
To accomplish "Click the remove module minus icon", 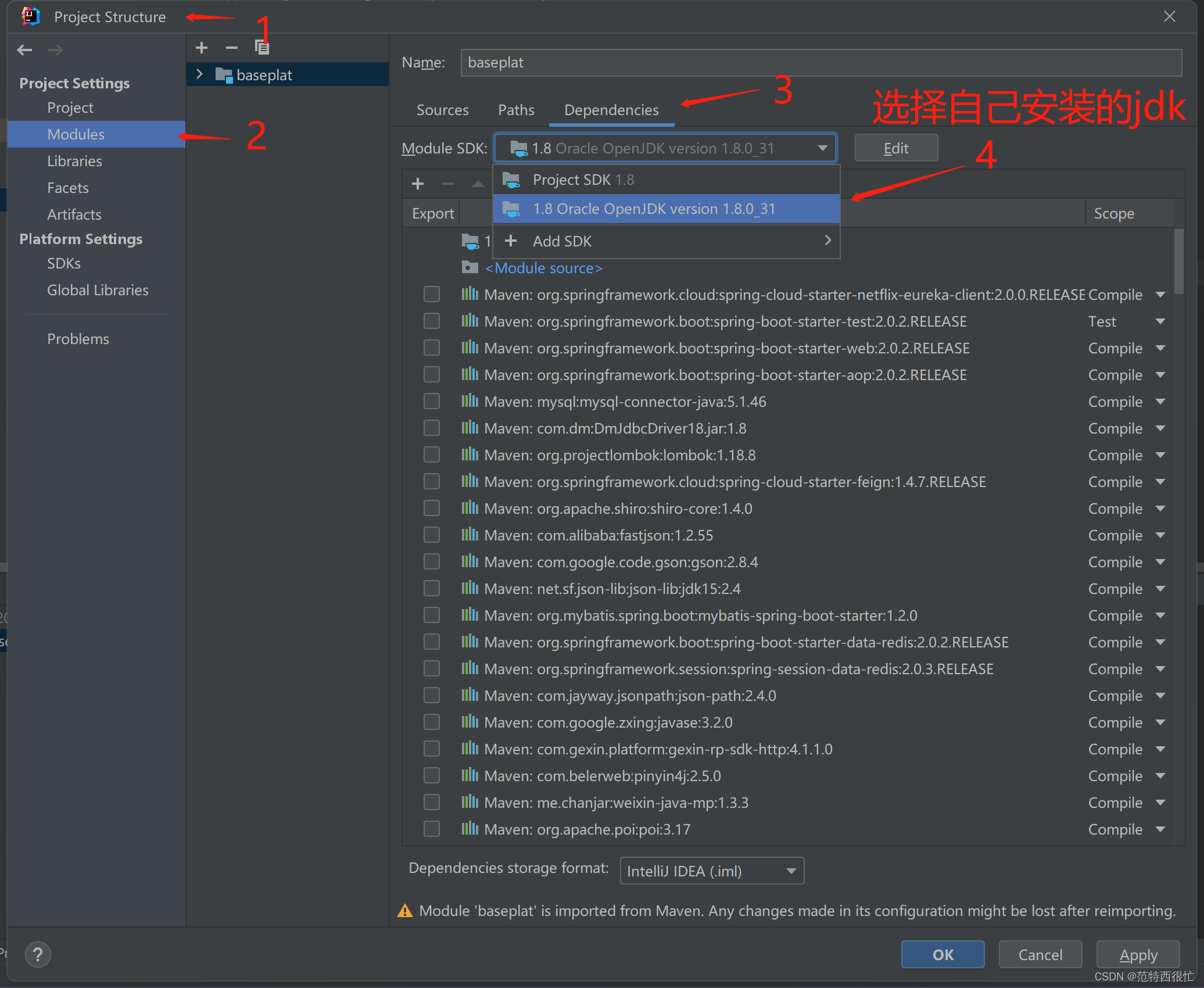I will (231, 48).
